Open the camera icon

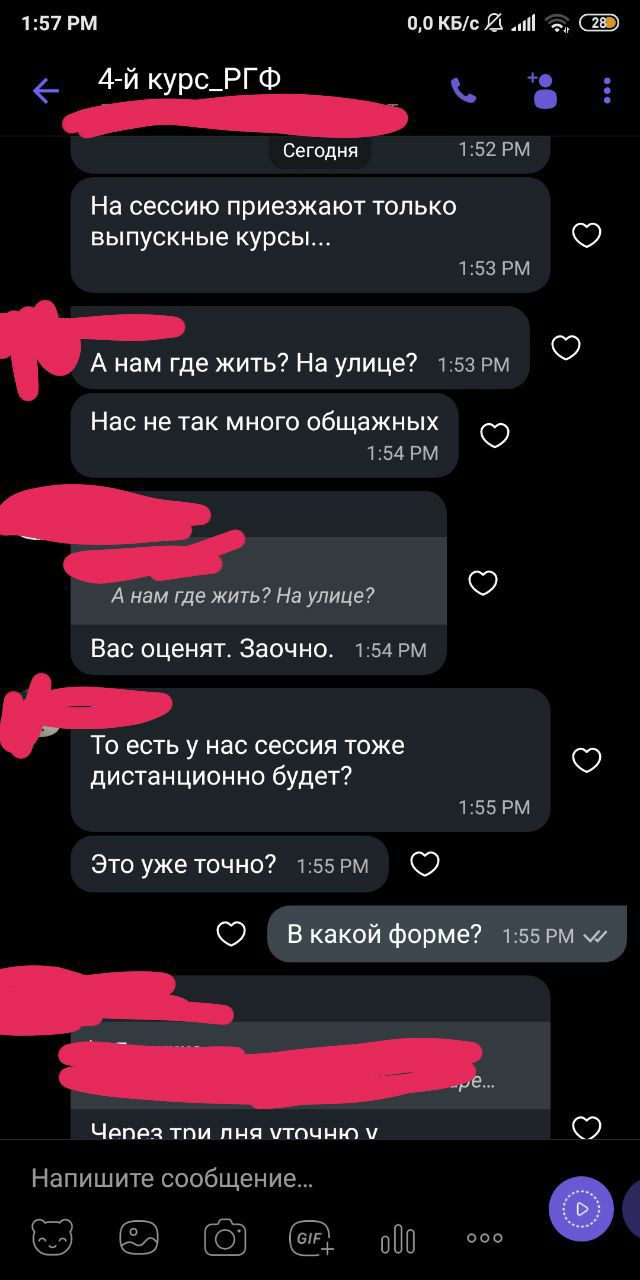coord(225,1238)
